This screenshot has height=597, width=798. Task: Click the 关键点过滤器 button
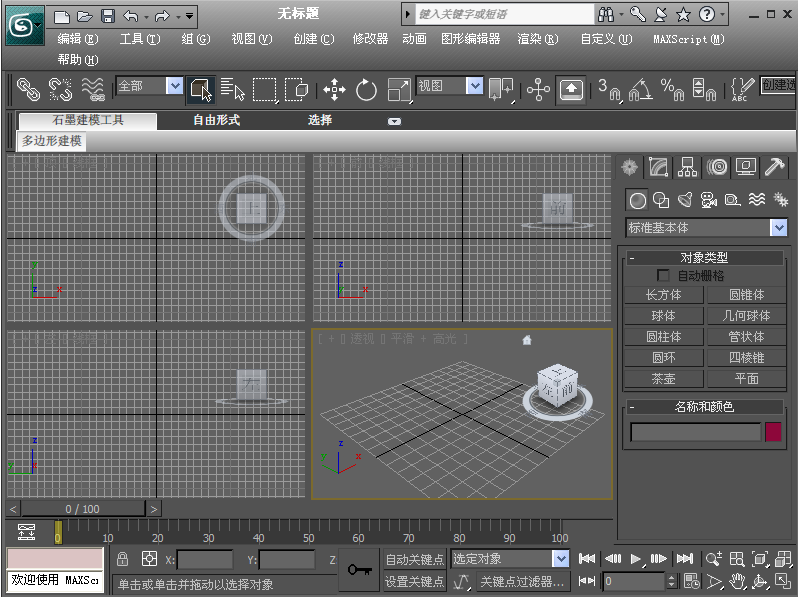[x=521, y=581]
